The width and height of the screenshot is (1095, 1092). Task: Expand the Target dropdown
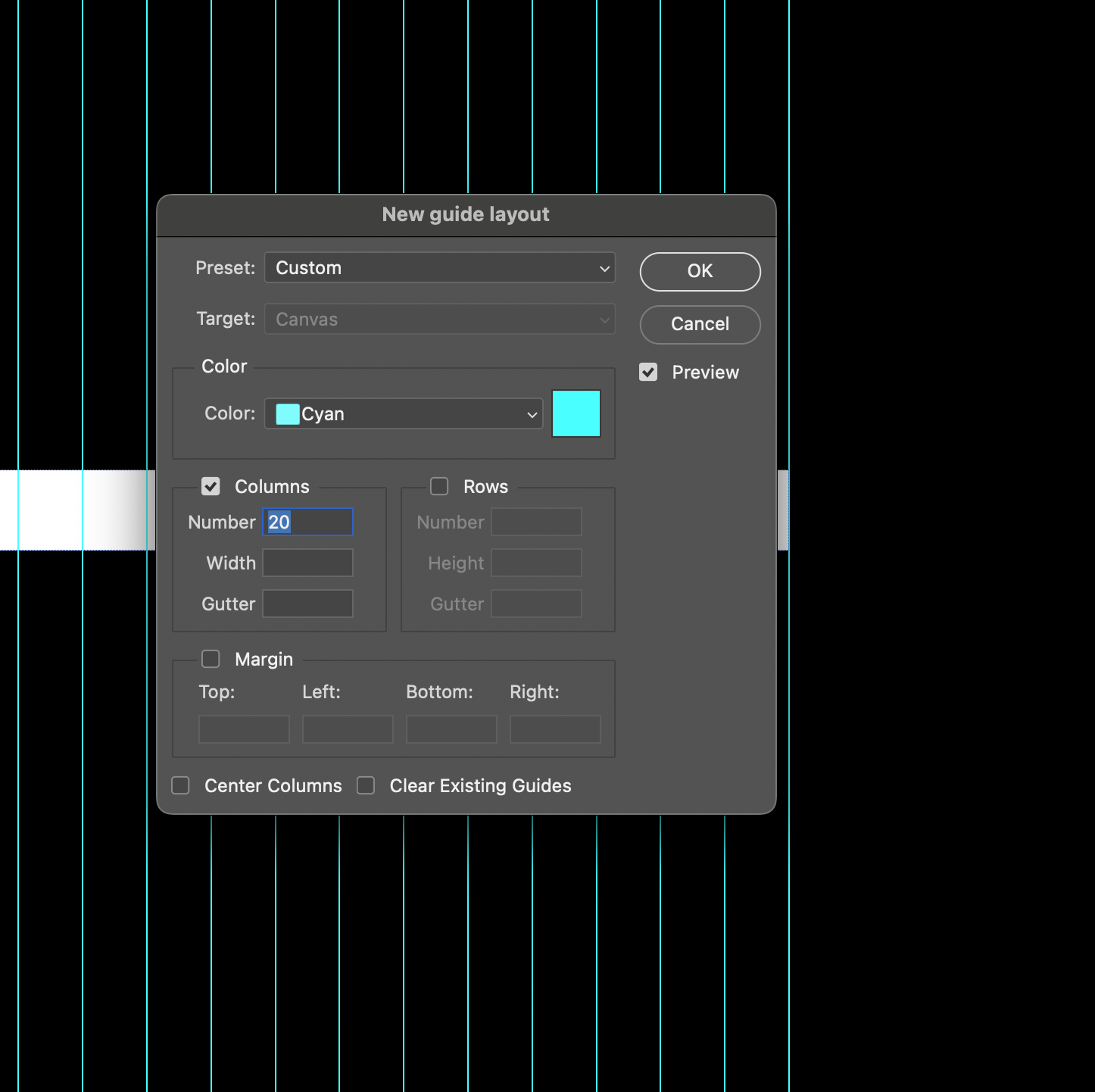pos(439,319)
